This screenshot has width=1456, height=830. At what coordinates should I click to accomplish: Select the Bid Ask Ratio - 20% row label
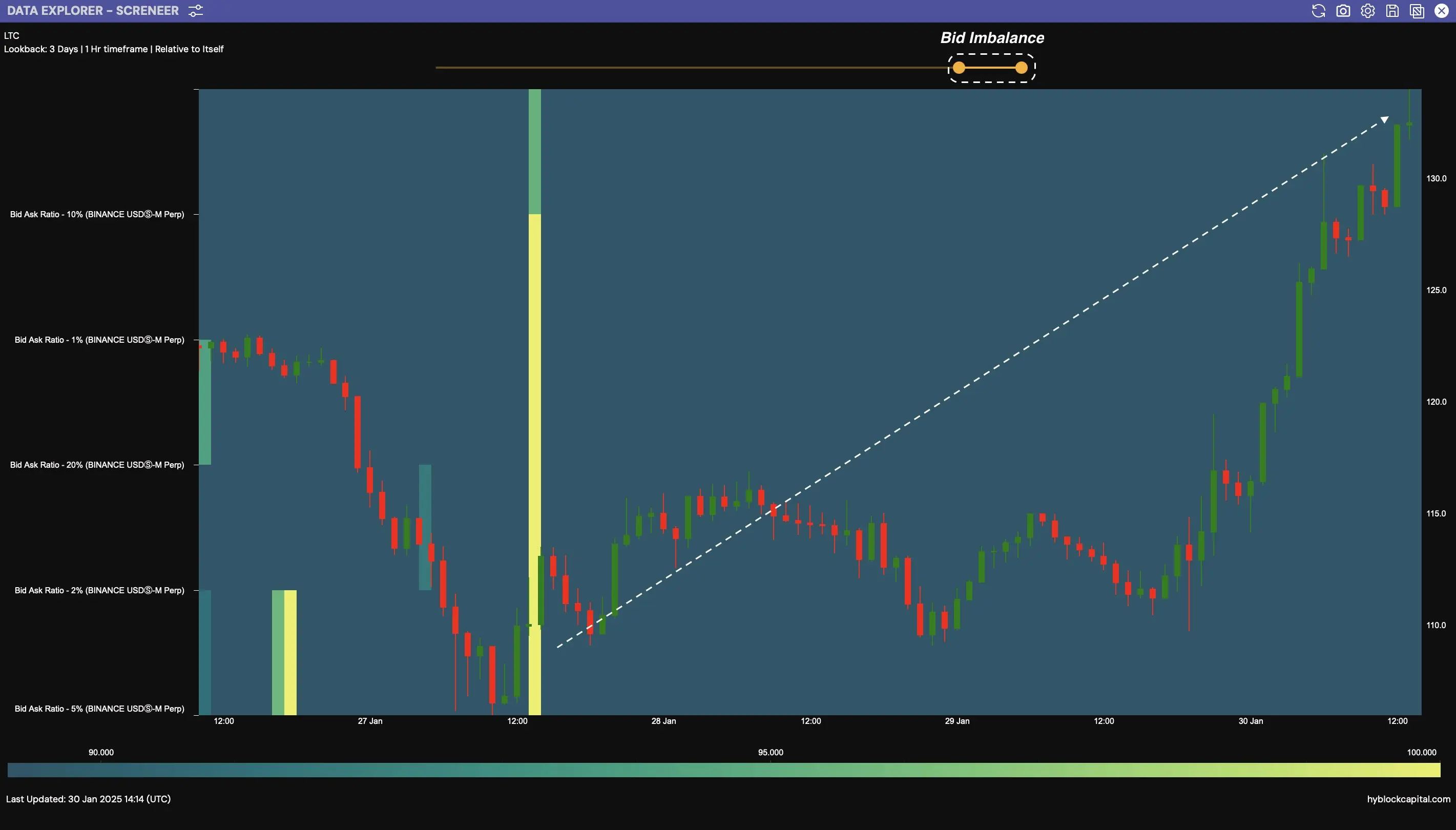pyautogui.click(x=97, y=465)
